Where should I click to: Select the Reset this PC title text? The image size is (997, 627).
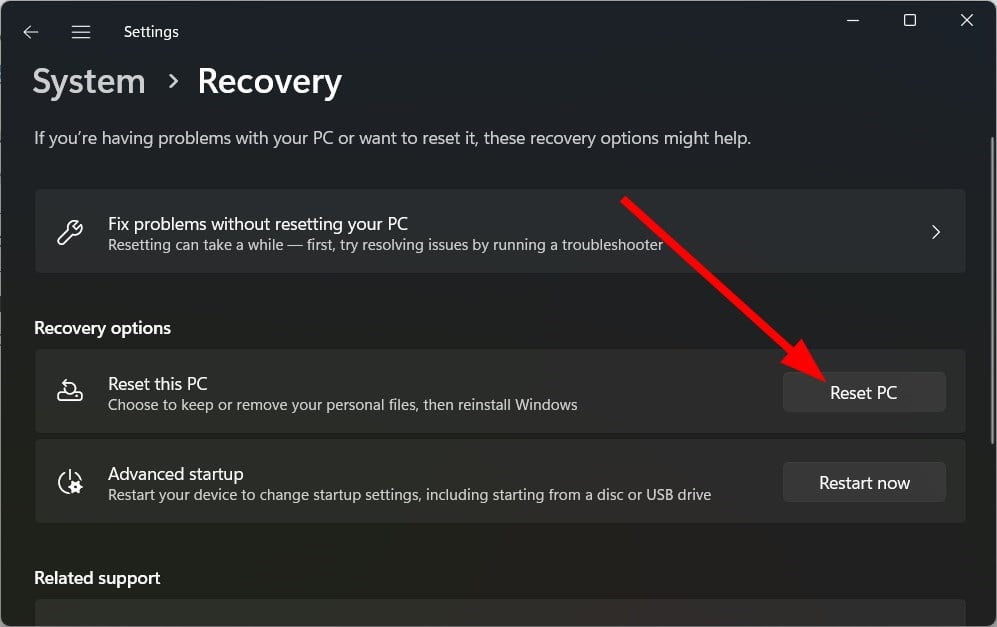click(158, 383)
